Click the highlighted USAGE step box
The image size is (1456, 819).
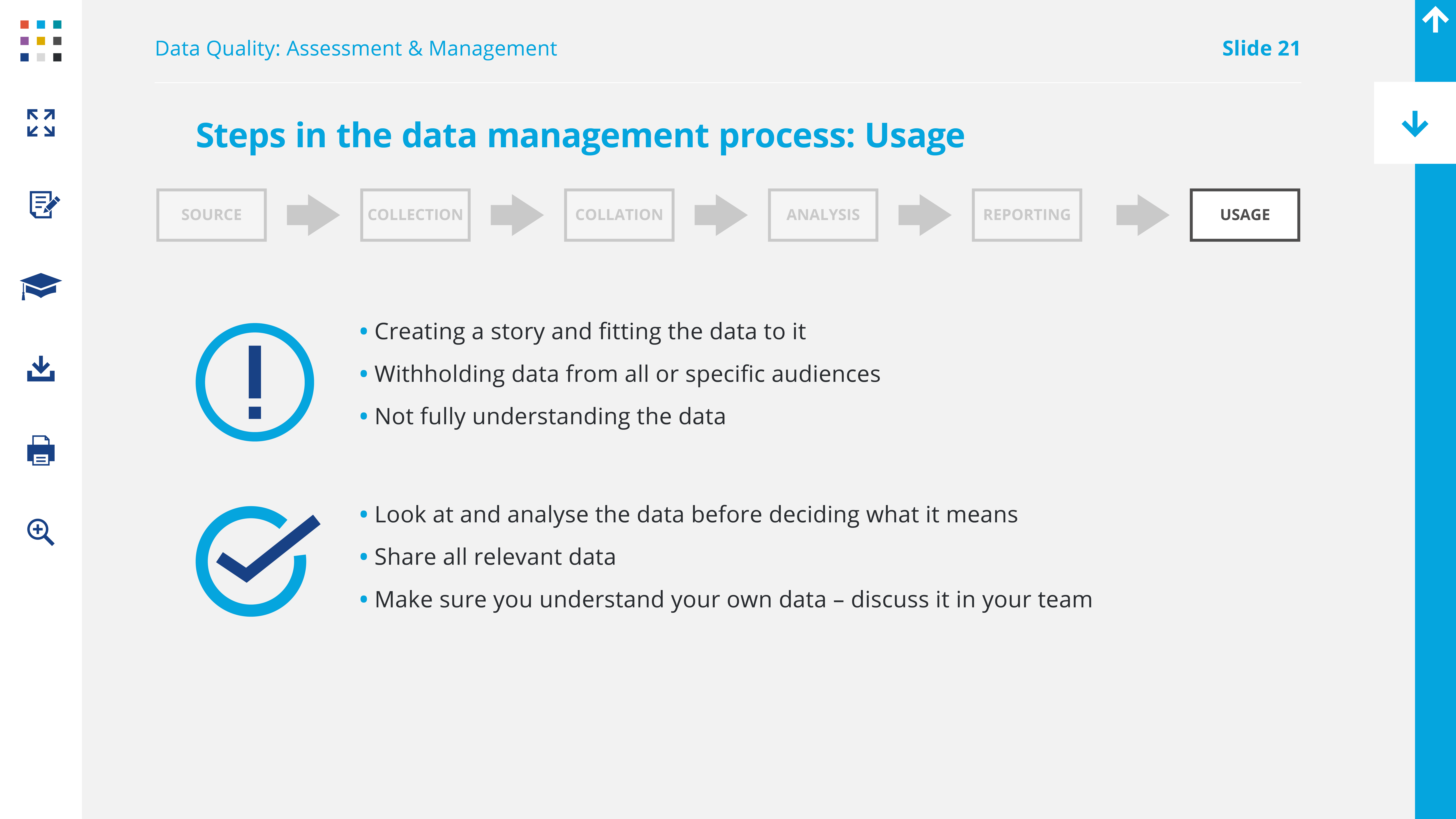point(1245,215)
